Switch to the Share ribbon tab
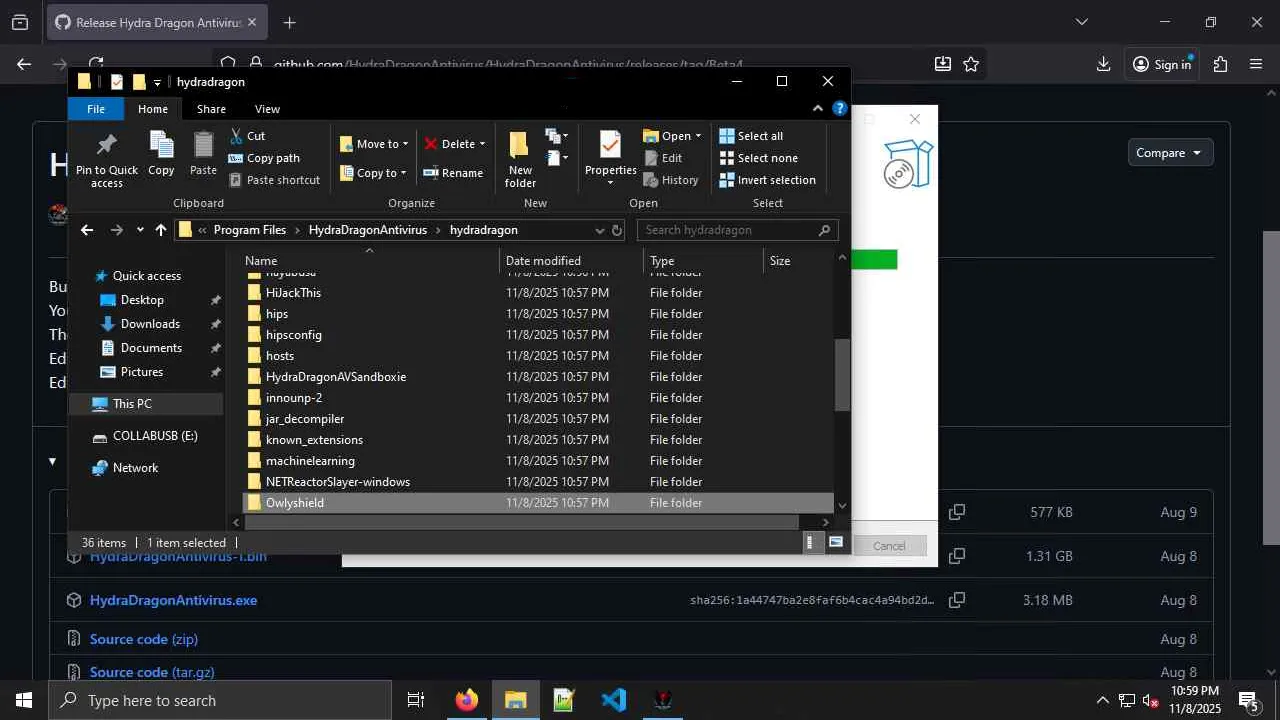The image size is (1280, 720). tap(211, 109)
